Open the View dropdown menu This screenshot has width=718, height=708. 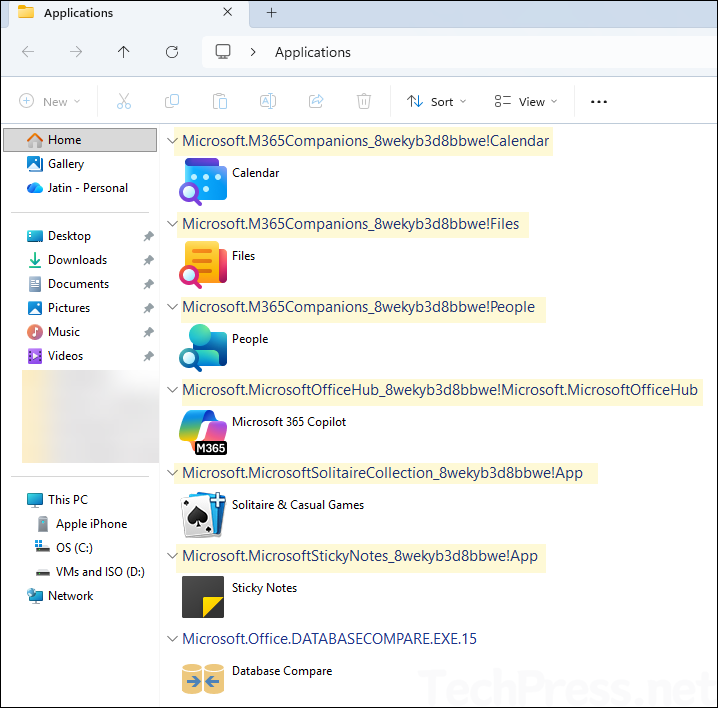coord(526,101)
